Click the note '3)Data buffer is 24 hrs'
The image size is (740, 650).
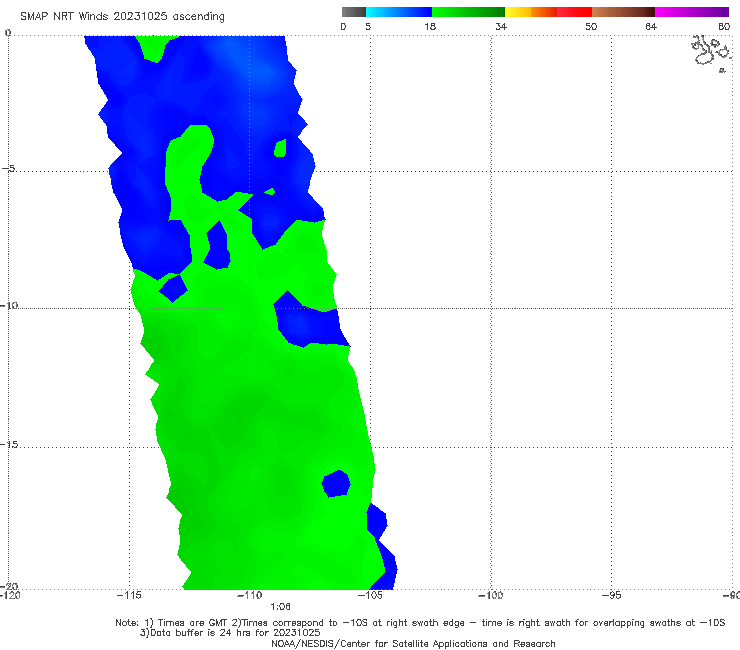coord(230,633)
